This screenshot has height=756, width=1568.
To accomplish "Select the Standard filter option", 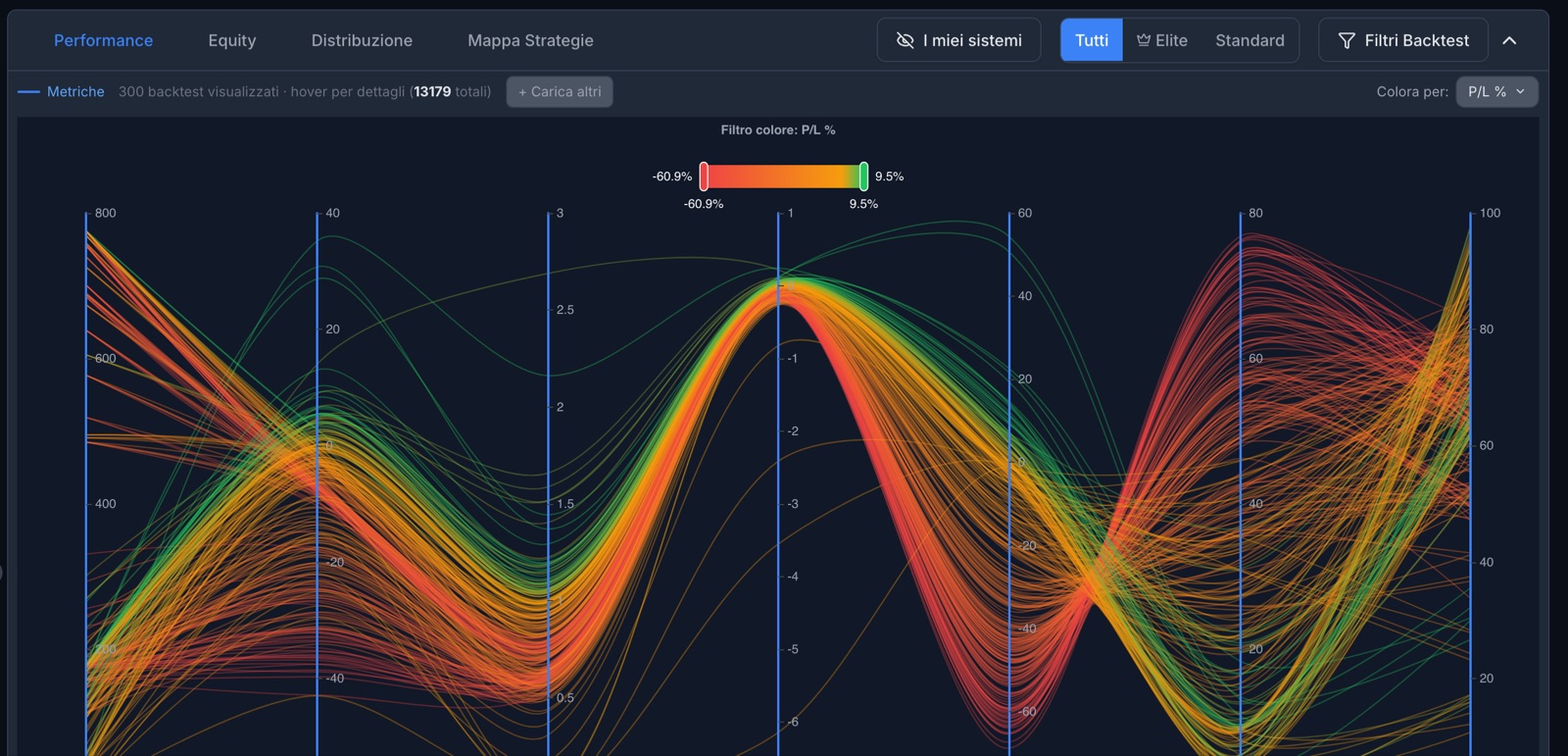I will [x=1249, y=40].
